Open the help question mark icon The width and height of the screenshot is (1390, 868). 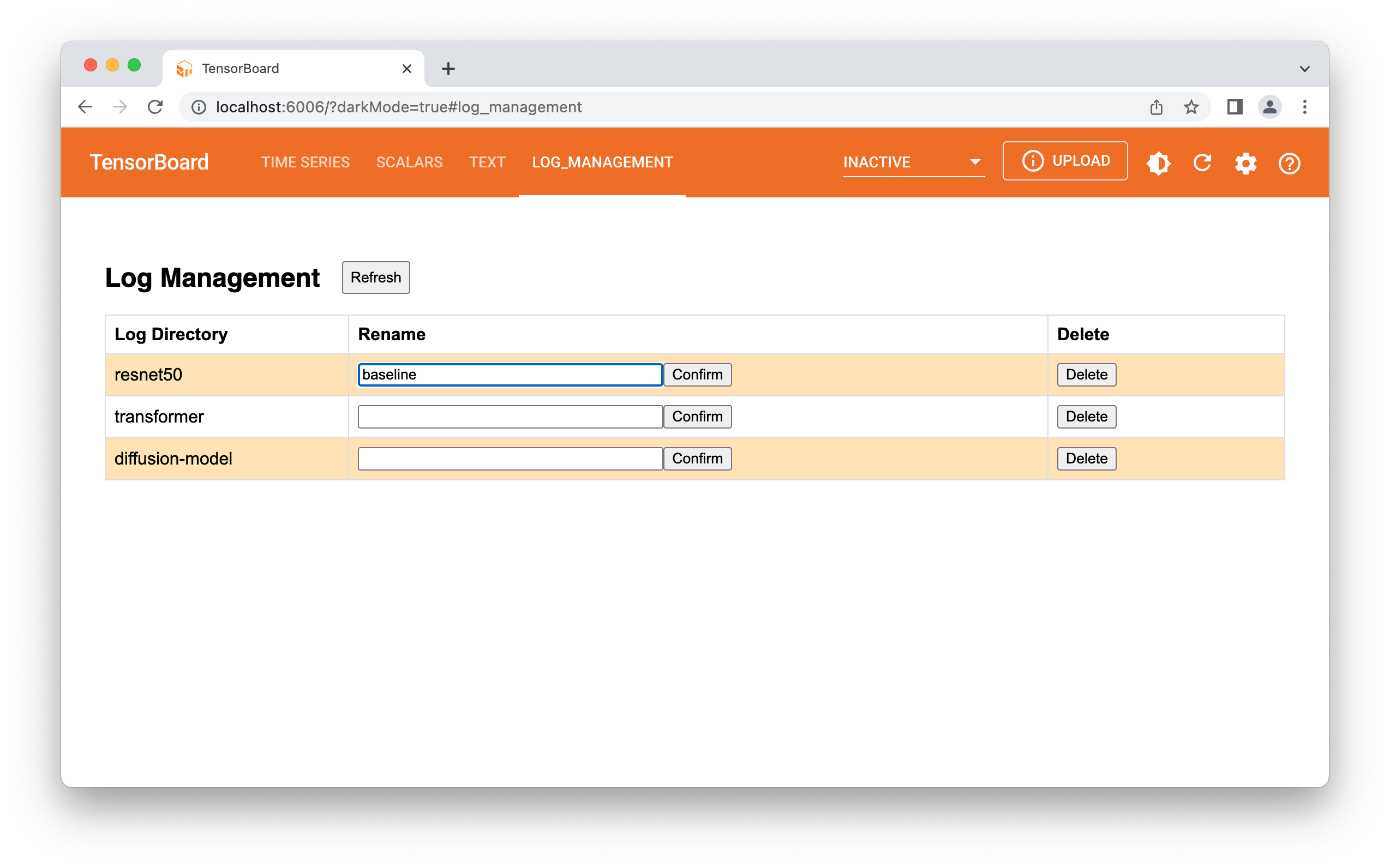tap(1289, 163)
